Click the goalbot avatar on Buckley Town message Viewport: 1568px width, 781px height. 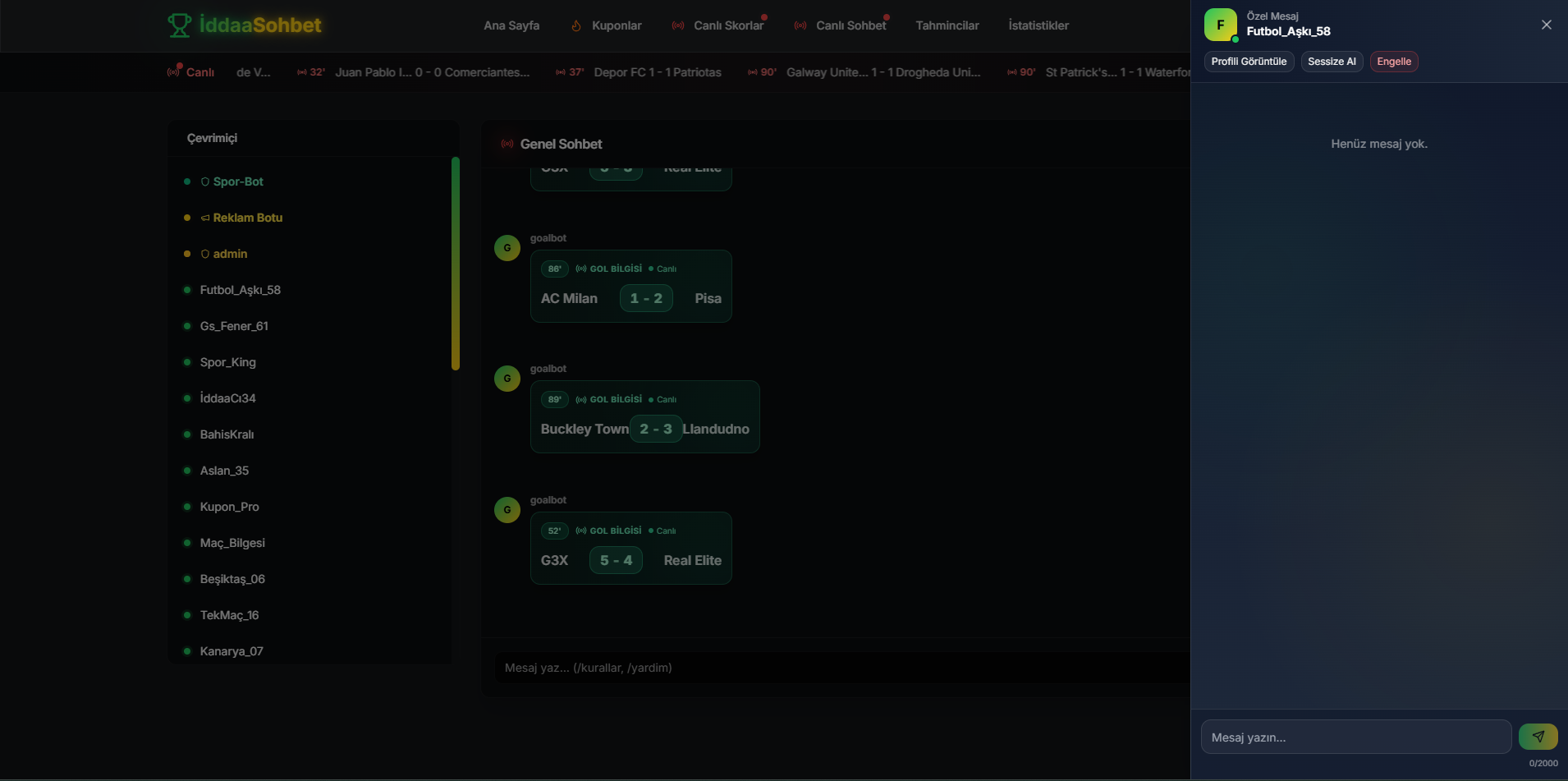507,379
